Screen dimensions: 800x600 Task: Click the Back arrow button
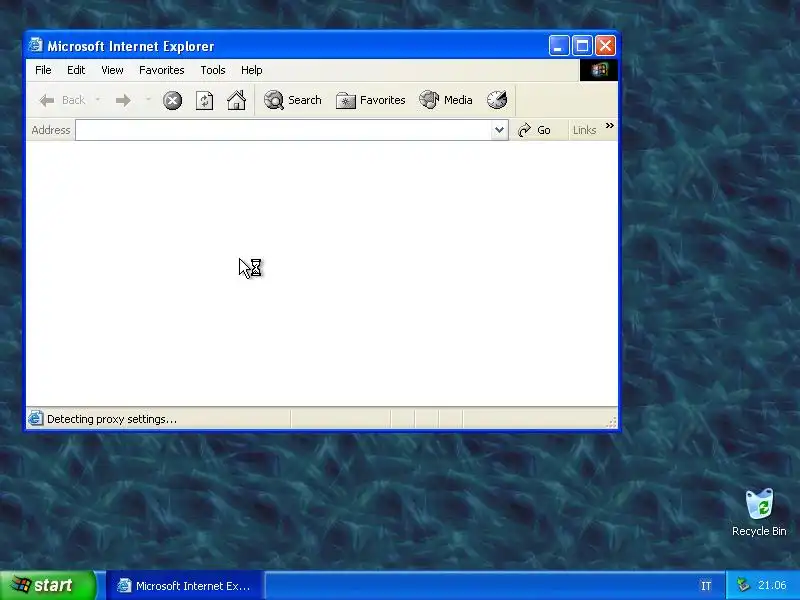pyautogui.click(x=62, y=100)
